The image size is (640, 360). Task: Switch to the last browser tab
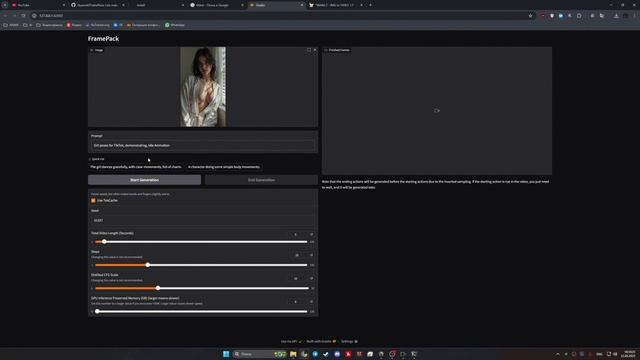336,5
